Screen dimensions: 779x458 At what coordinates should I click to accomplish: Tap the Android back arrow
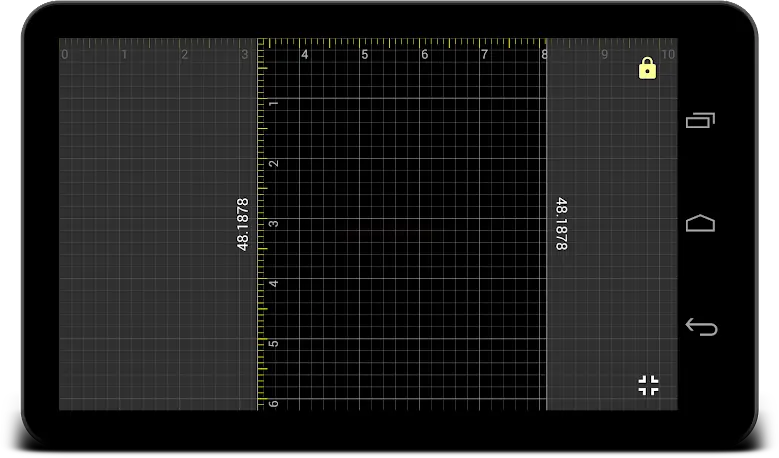click(x=701, y=327)
